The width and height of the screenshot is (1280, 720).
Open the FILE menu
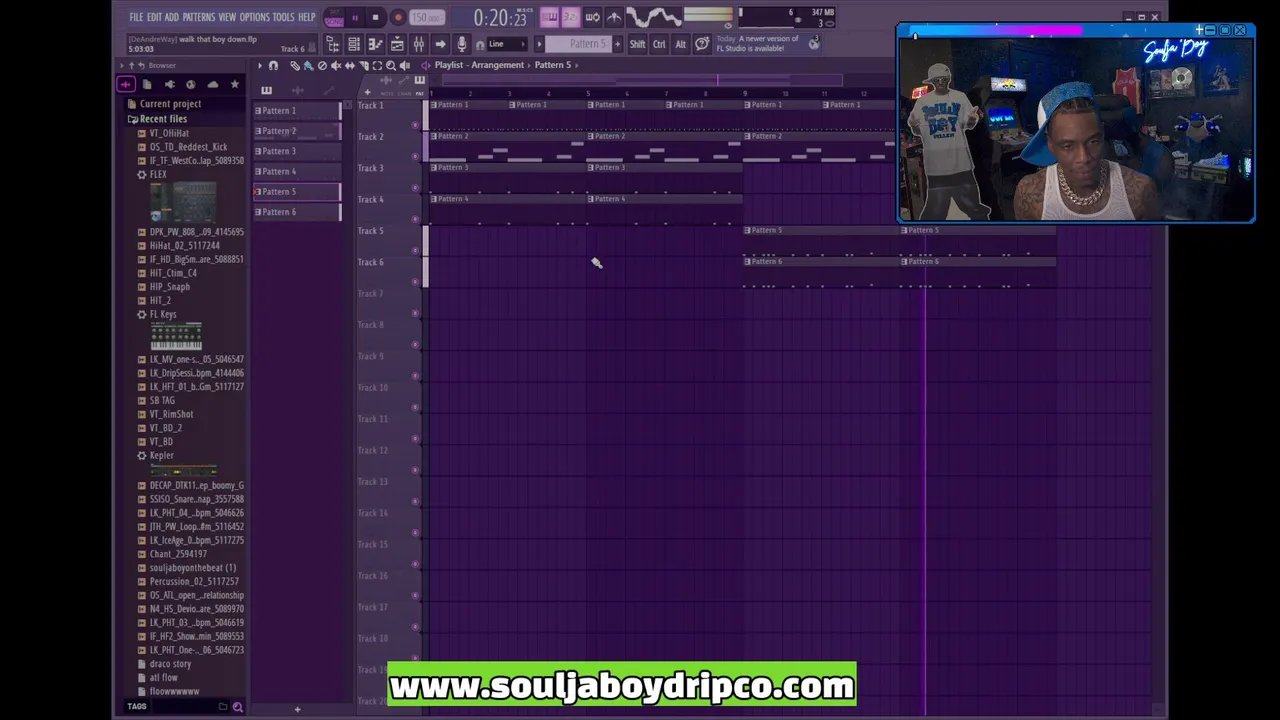(x=136, y=17)
